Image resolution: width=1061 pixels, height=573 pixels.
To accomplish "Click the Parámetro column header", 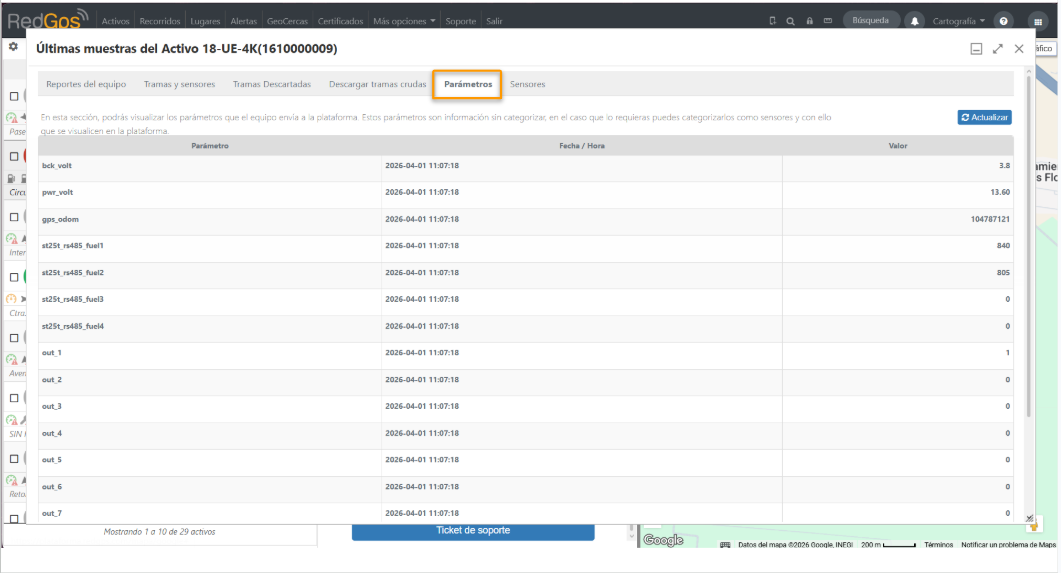I will click(x=210, y=145).
